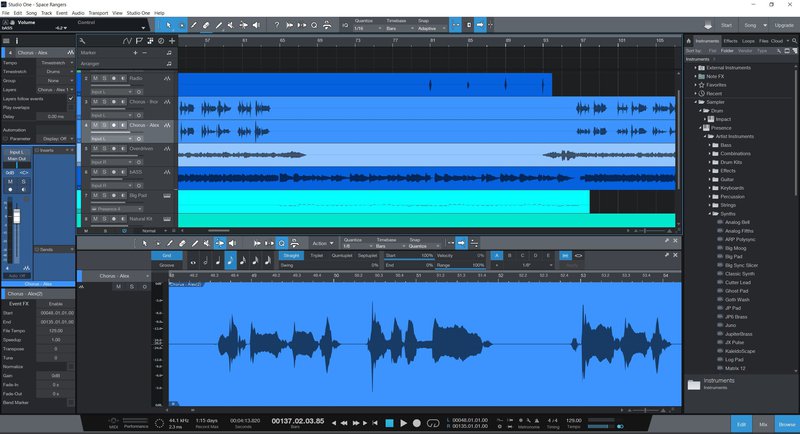Toggle the Event FX Enable button
This screenshot has height=434, width=800.
(x=56, y=303)
